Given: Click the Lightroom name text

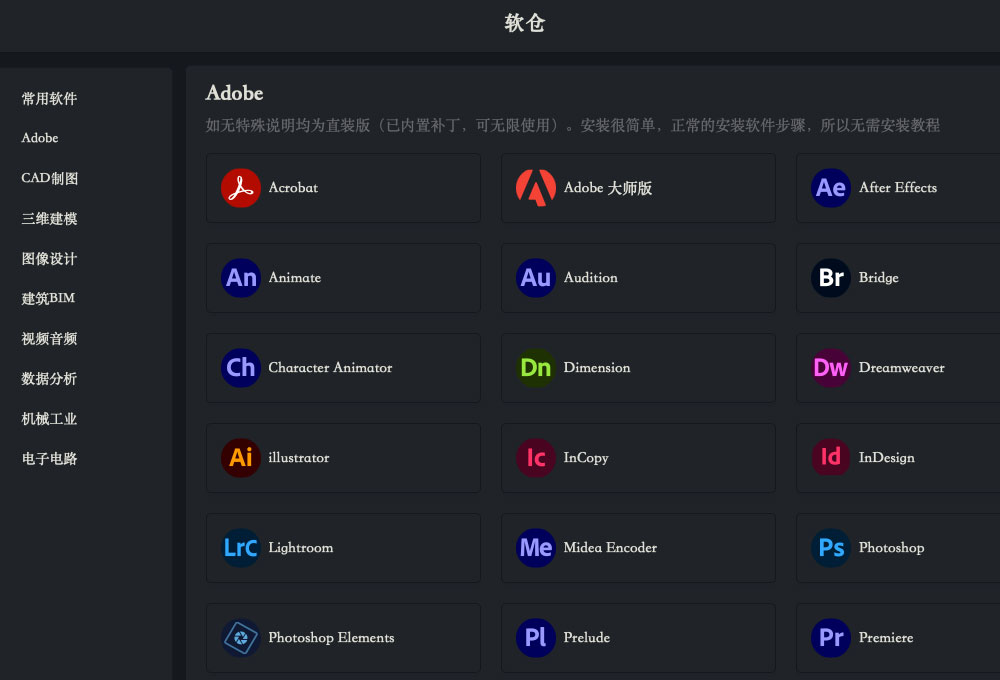Looking at the screenshot, I should [x=300, y=547].
